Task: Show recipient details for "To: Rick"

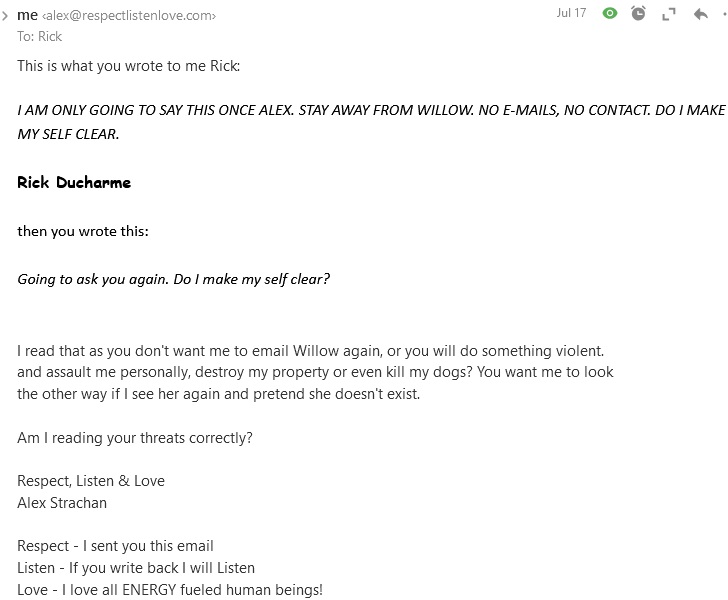Action: coord(39,36)
